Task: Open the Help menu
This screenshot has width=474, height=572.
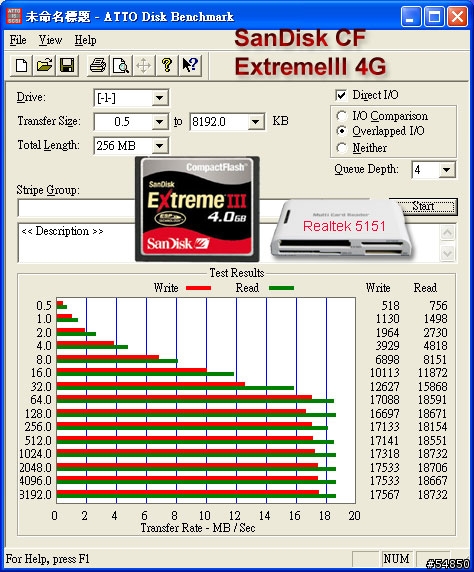Action: point(85,40)
